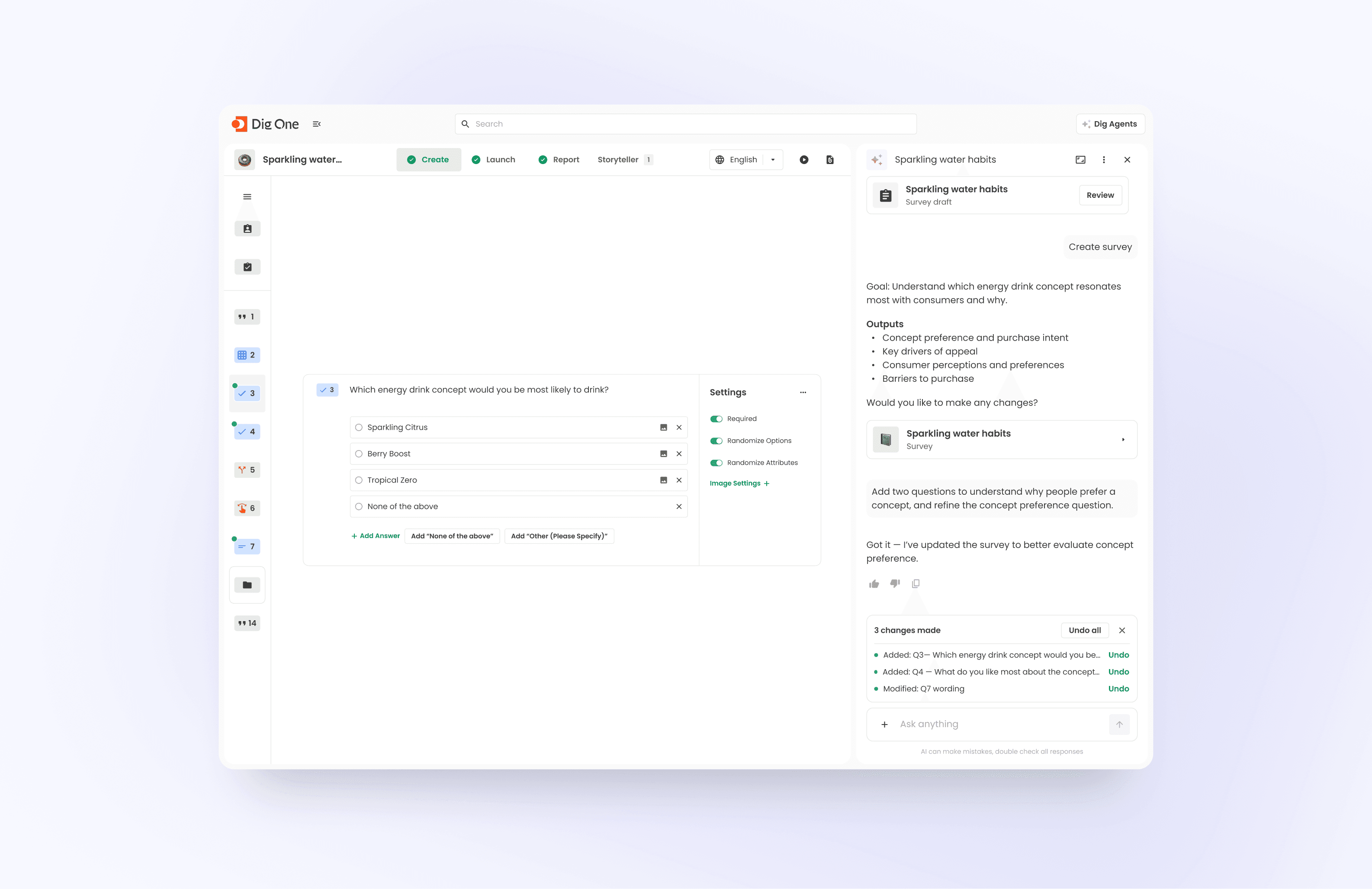Switch to the Create tab
This screenshot has height=889, width=1372.
(x=428, y=160)
